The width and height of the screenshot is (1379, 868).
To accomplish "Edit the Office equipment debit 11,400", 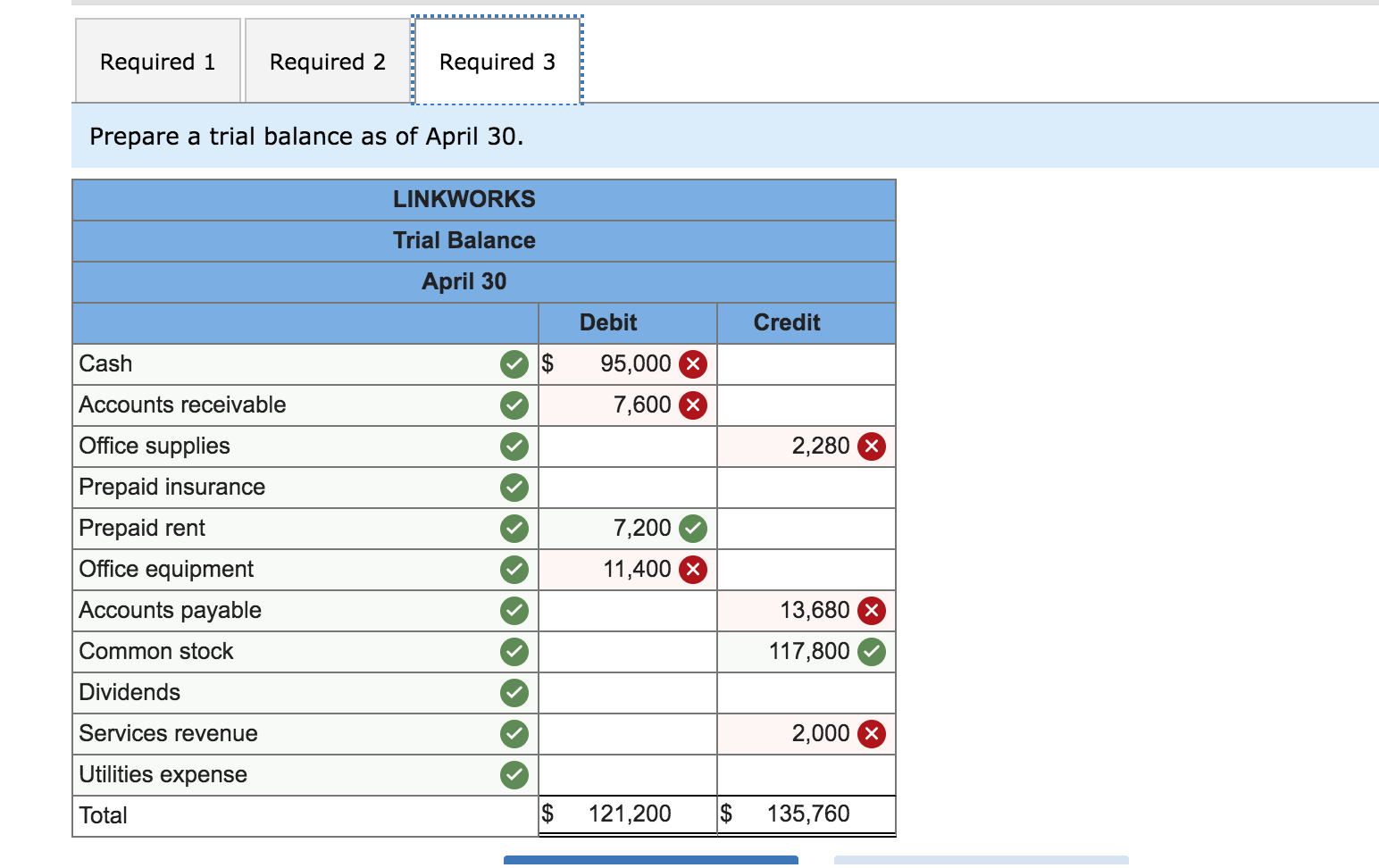I will pyautogui.click(x=628, y=570).
